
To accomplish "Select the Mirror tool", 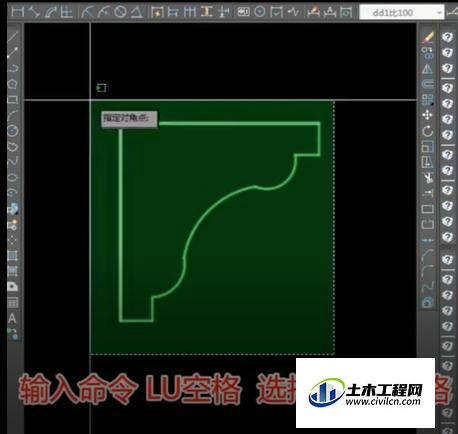I will [428, 69].
